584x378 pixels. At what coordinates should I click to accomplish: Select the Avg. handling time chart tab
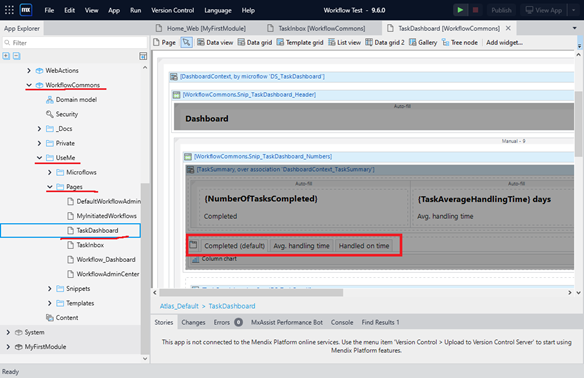301,246
